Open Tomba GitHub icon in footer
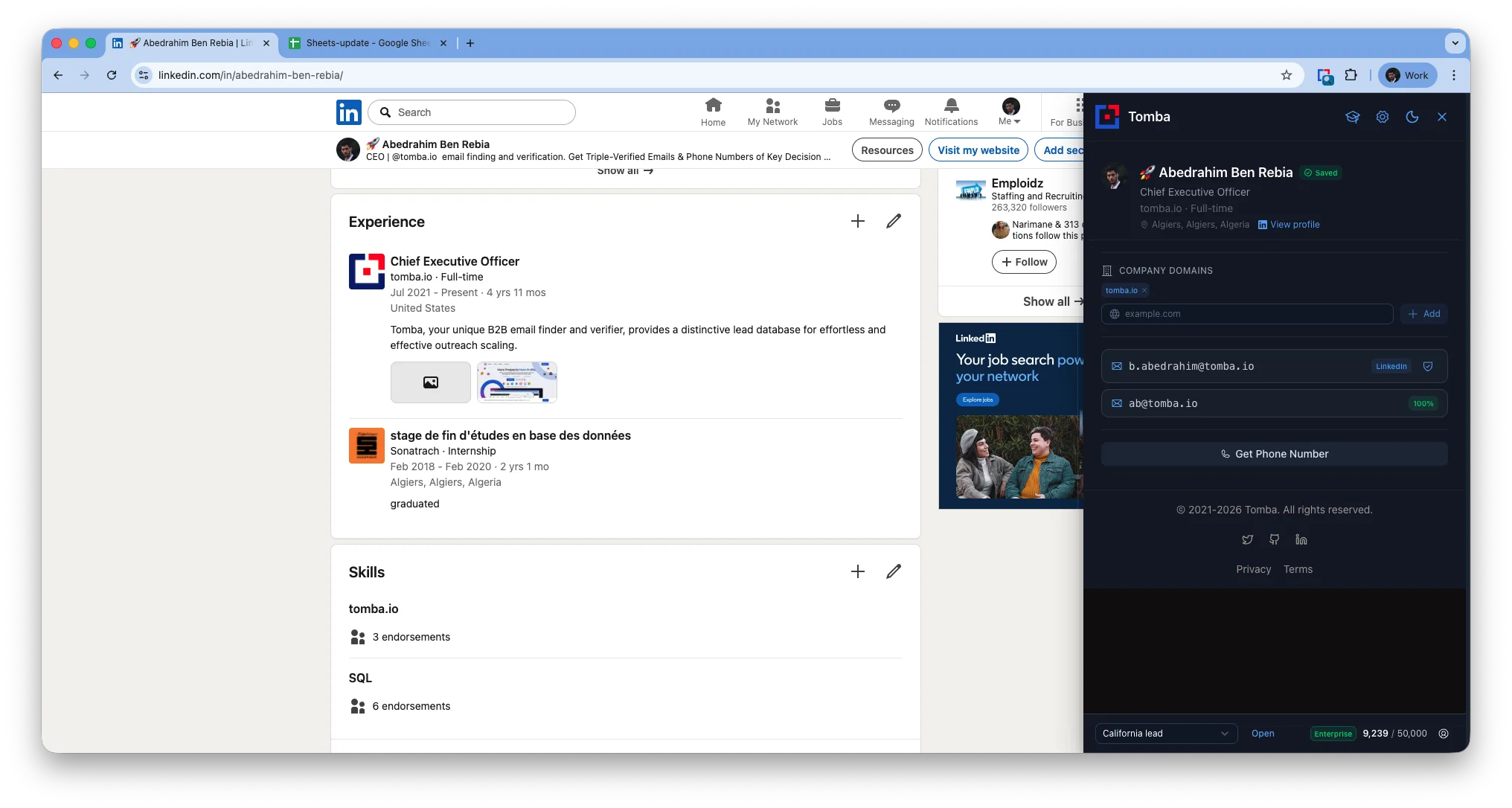 1275,539
